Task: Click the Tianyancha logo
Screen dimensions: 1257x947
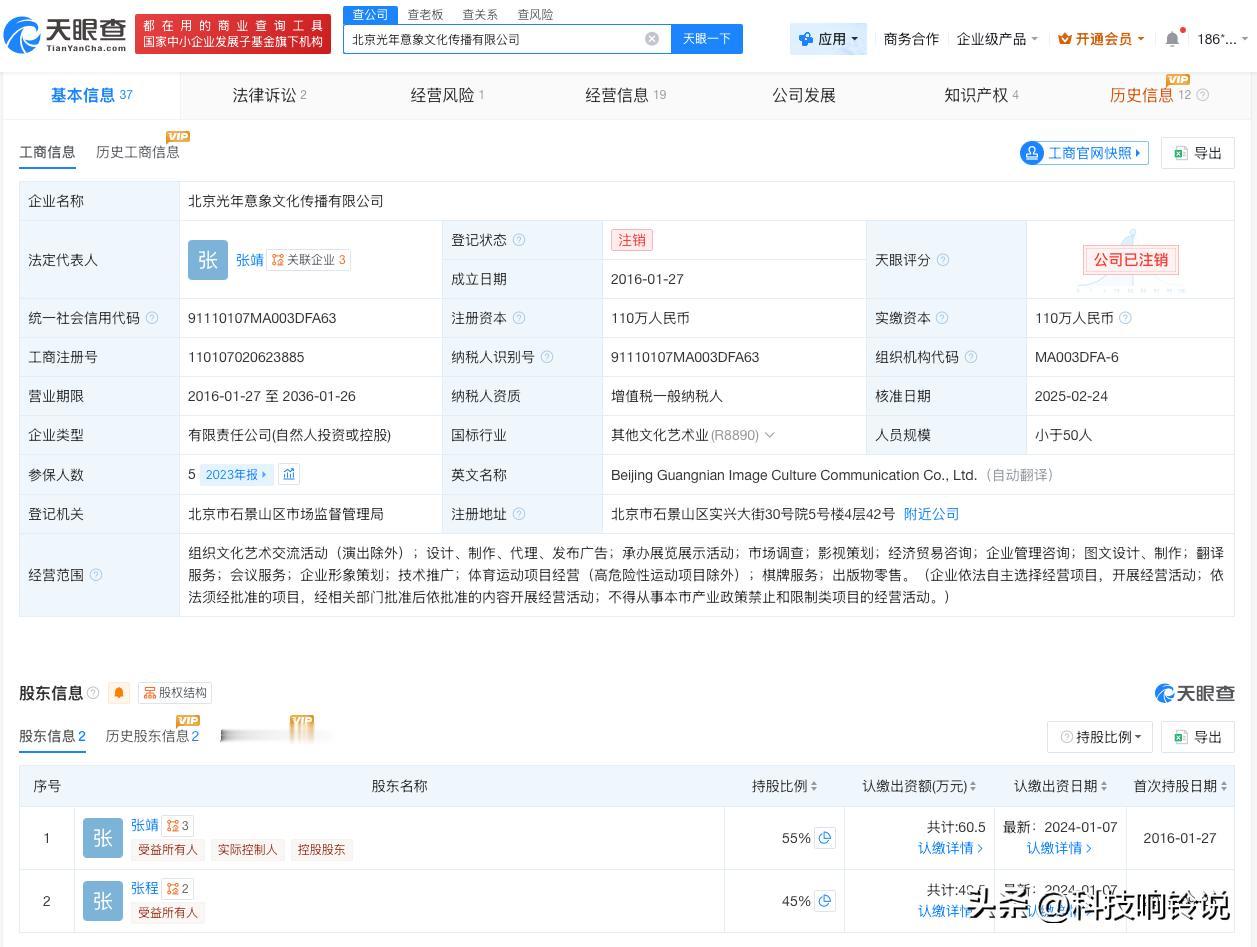Action: point(66,35)
